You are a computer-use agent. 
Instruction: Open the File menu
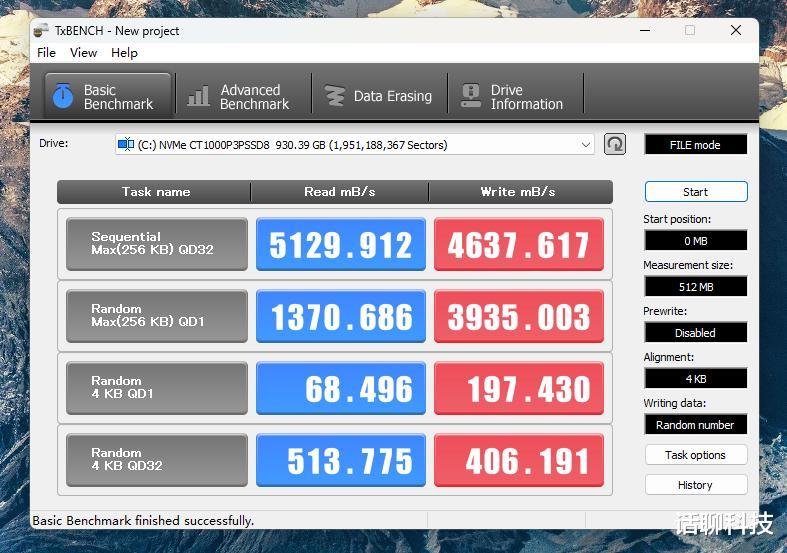(x=46, y=53)
